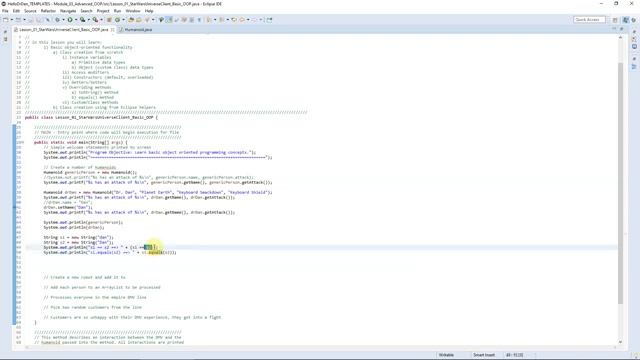Viewport: 640px width, 360px height.
Task: Collapse the main method fold marker
Action: click(23, 142)
